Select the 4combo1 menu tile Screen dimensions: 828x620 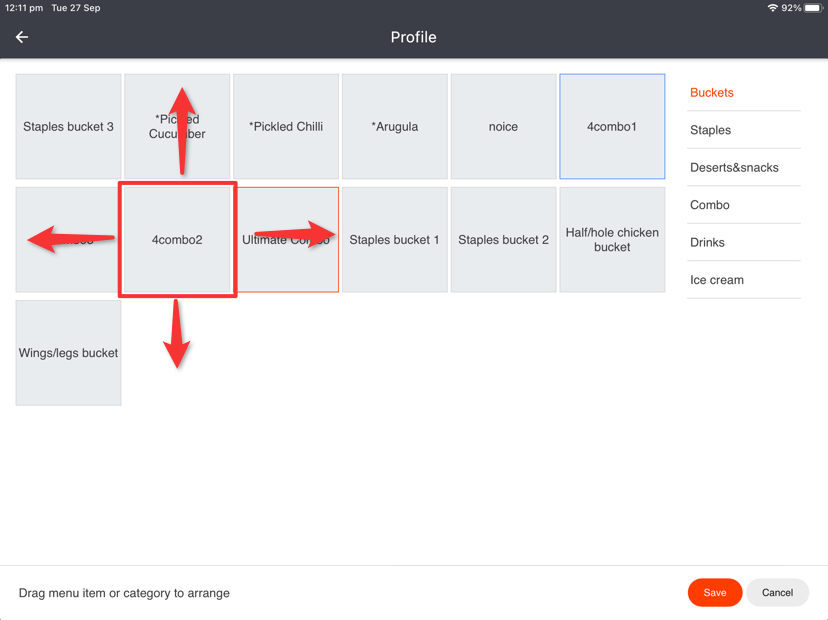click(612, 127)
